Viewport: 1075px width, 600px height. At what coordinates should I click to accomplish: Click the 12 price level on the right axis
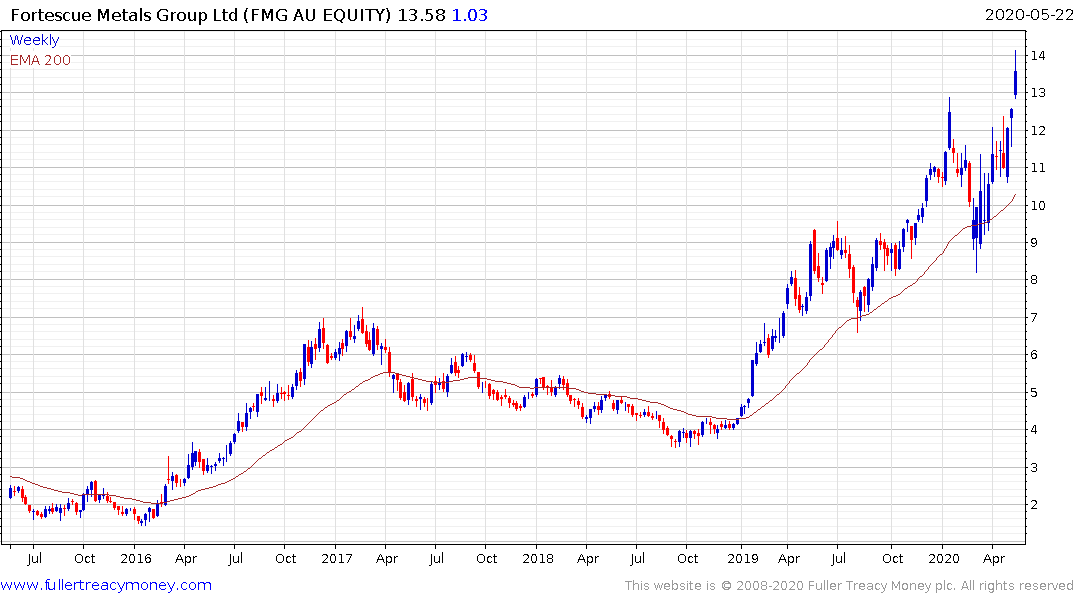pyautogui.click(x=1039, y=131)
